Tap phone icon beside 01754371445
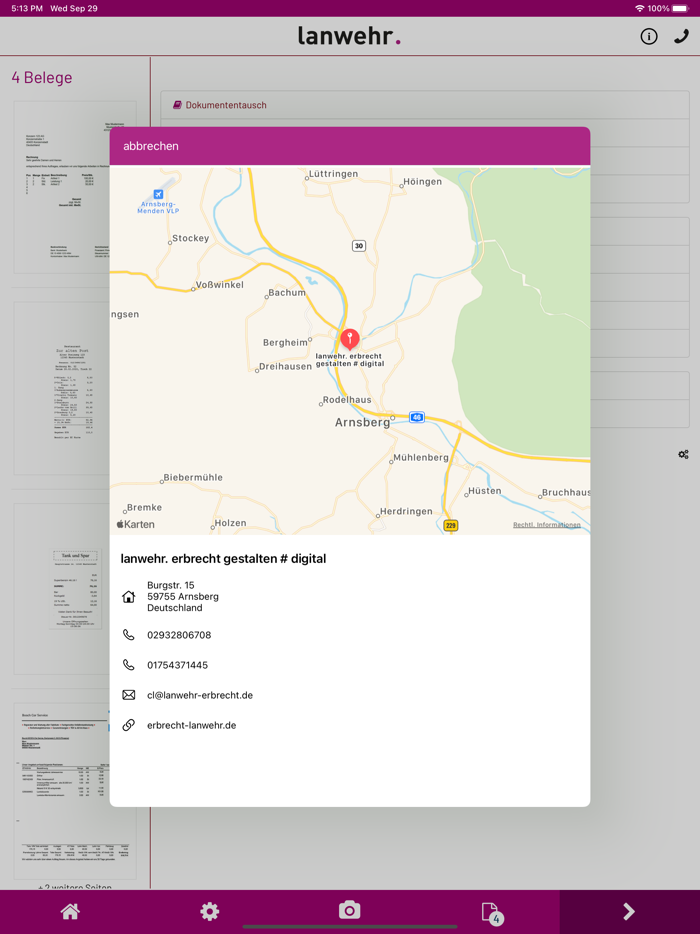Screen dimensions: 700x934 (x=129, y=665)
